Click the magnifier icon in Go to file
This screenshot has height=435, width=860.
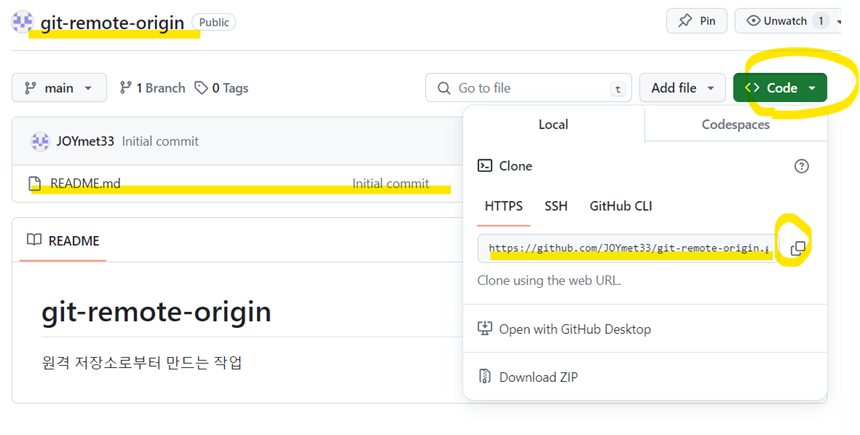pyautogui.click(x=444, y=88)
